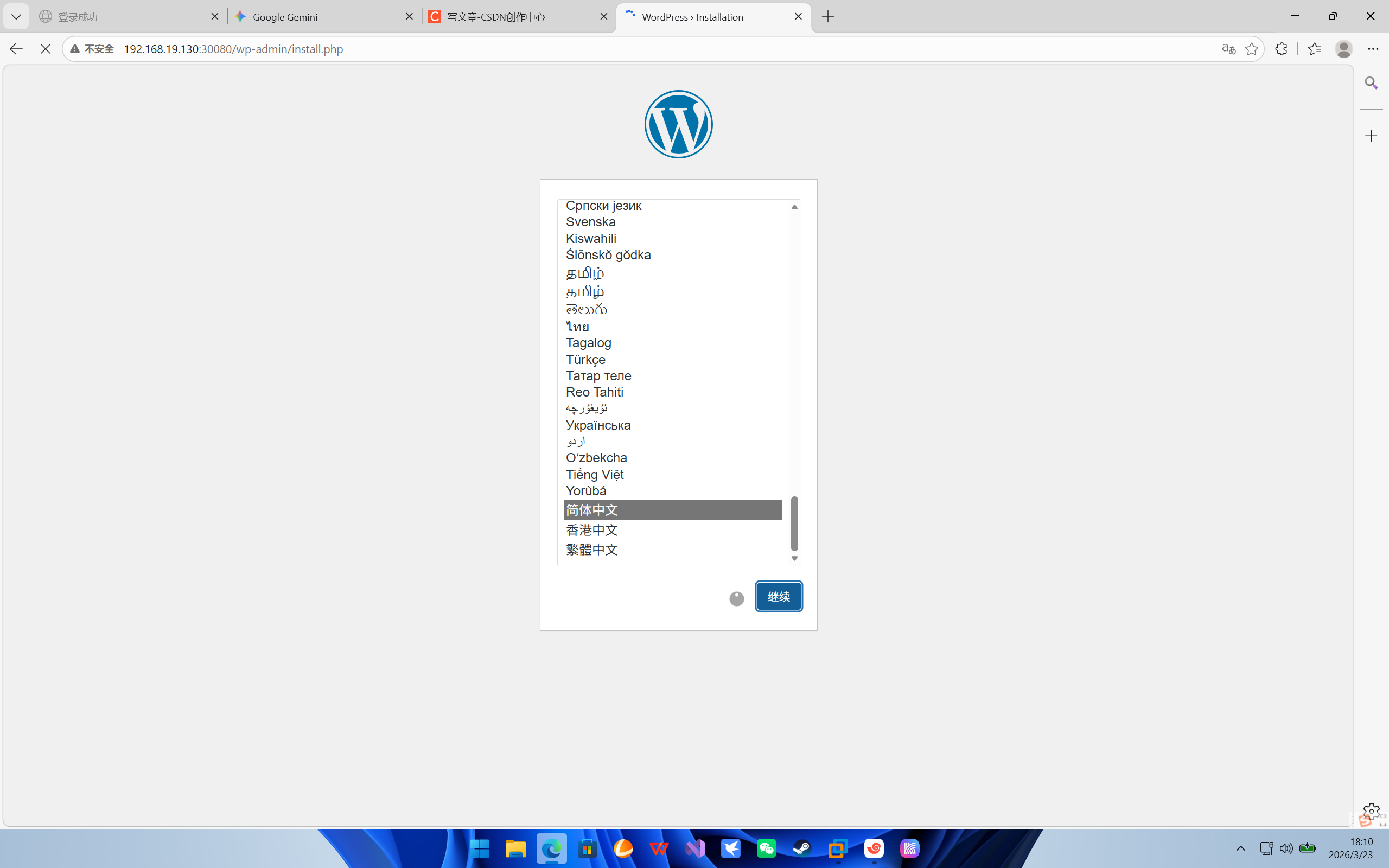Choose Oʻzbekcha from the language list
Viewport: 1389px width, 868px height.
673,458
